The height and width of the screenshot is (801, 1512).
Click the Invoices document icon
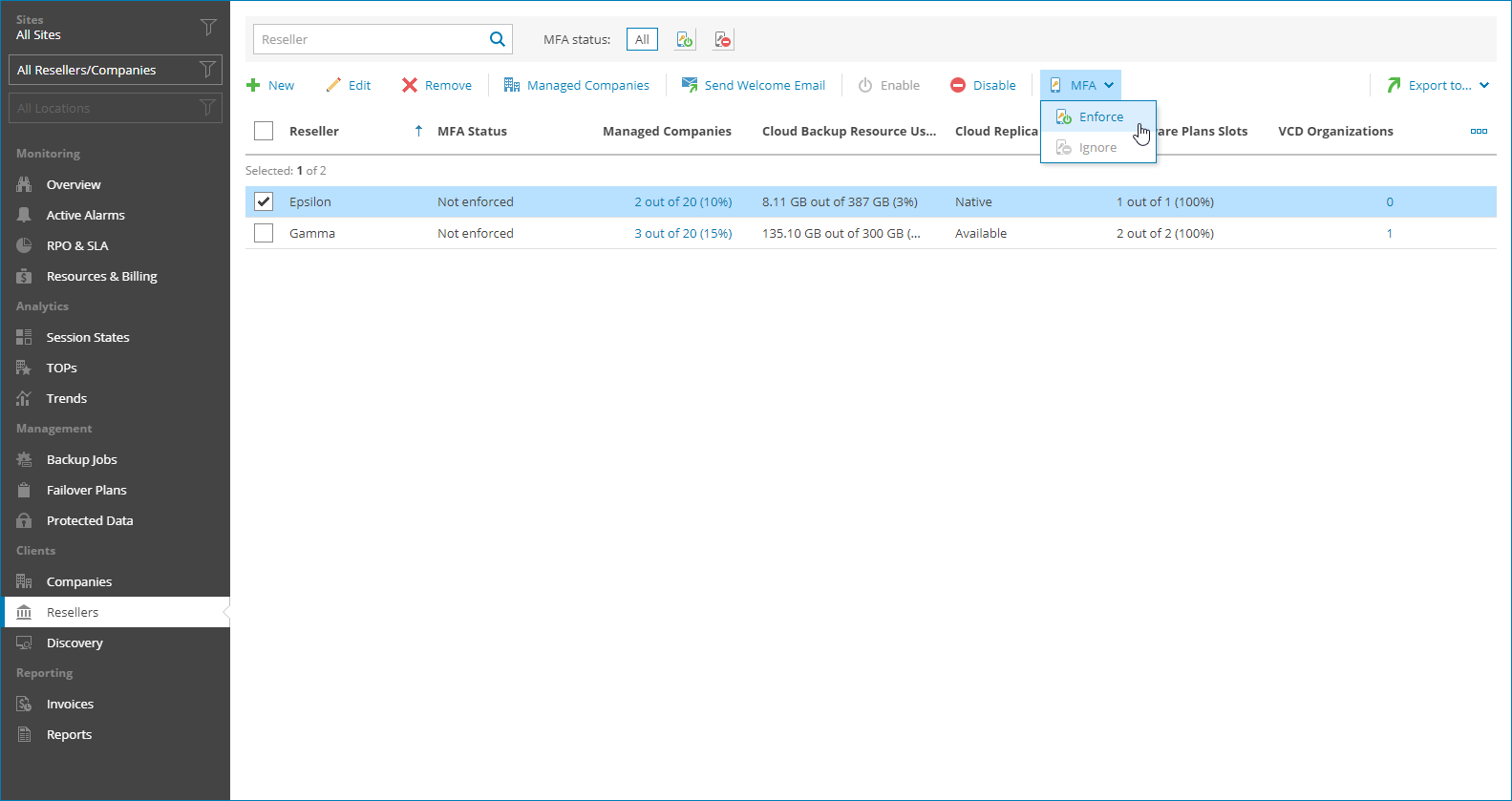24,704
